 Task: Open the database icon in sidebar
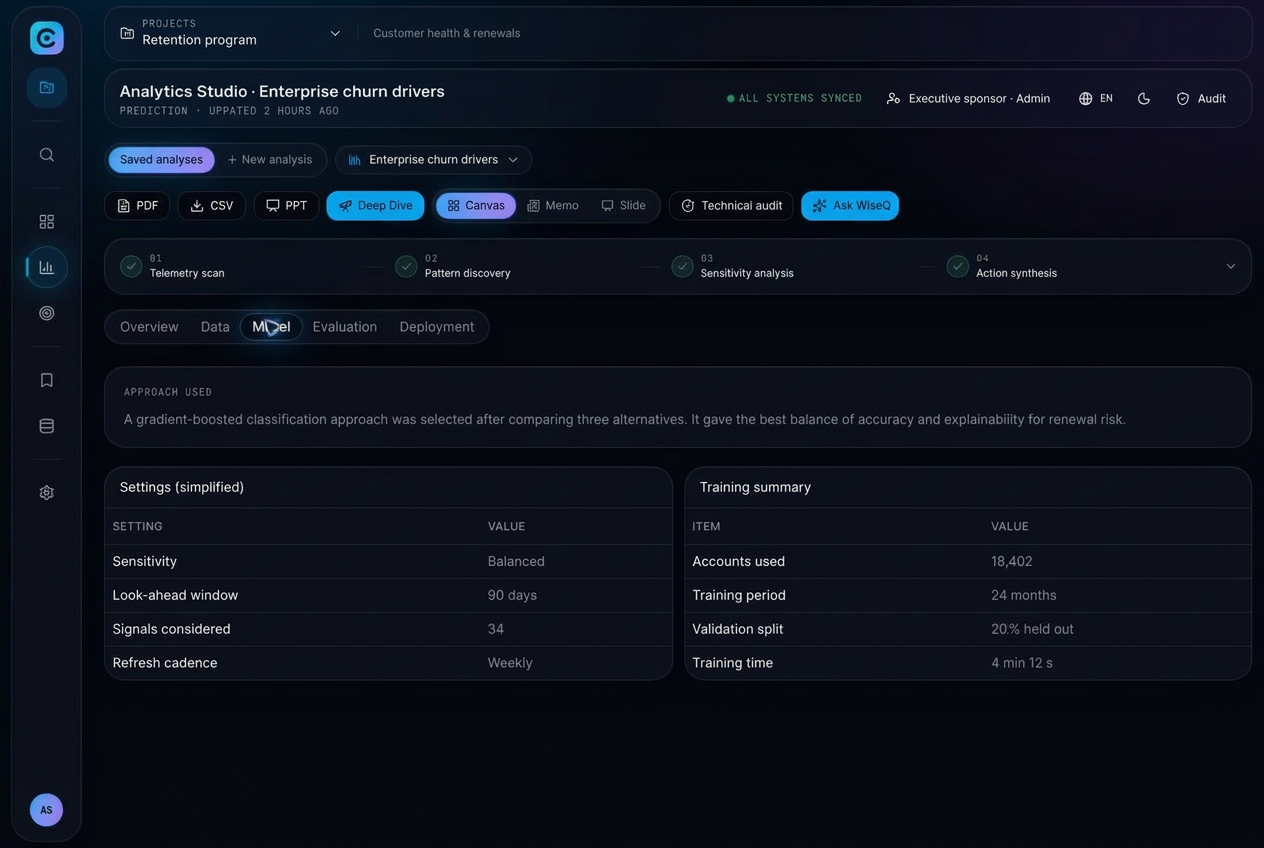46,426
